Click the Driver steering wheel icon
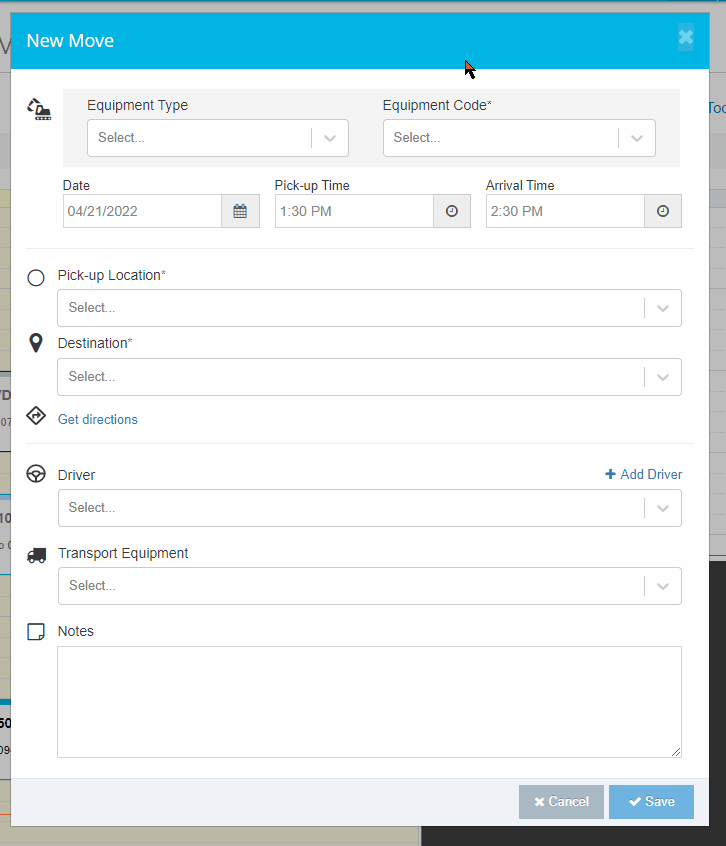Image resolution: width=726 pixels, height=846 pixels. point(36,474)
